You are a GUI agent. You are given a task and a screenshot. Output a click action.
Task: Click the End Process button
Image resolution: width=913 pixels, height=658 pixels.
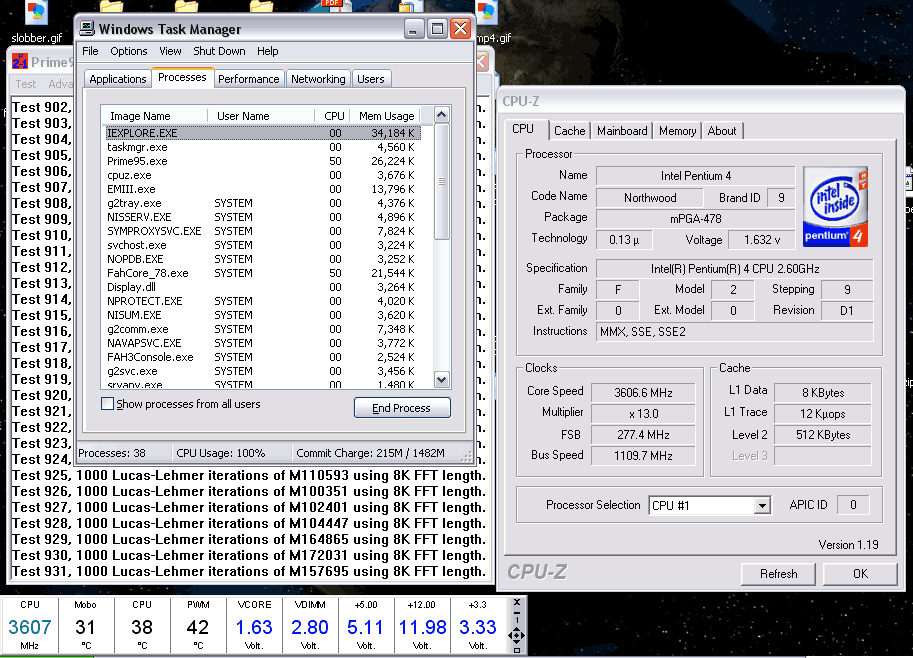402,408
